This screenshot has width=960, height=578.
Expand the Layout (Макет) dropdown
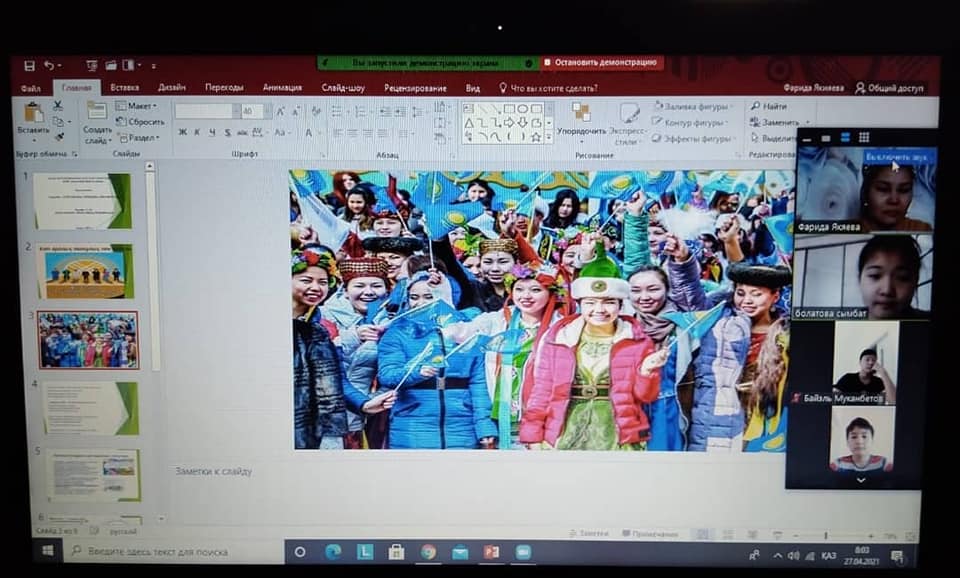tap(138, 106)
